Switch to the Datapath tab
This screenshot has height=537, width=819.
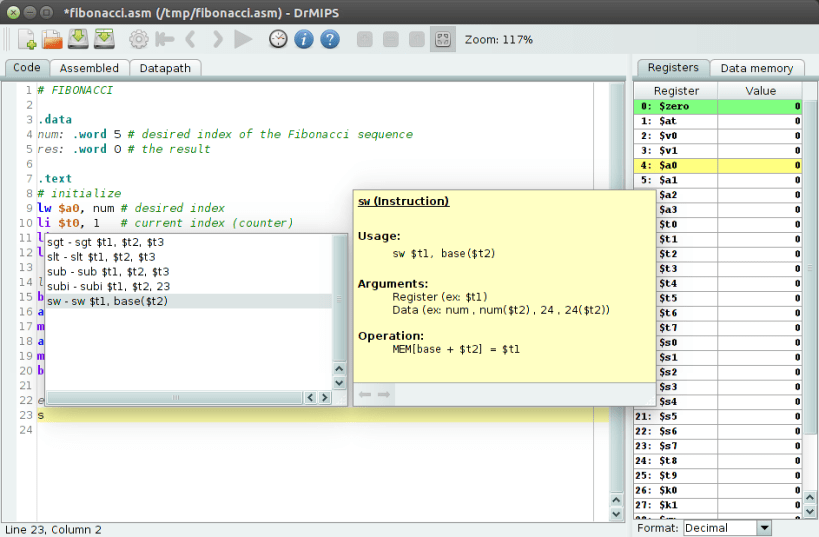tap(166, 68)
